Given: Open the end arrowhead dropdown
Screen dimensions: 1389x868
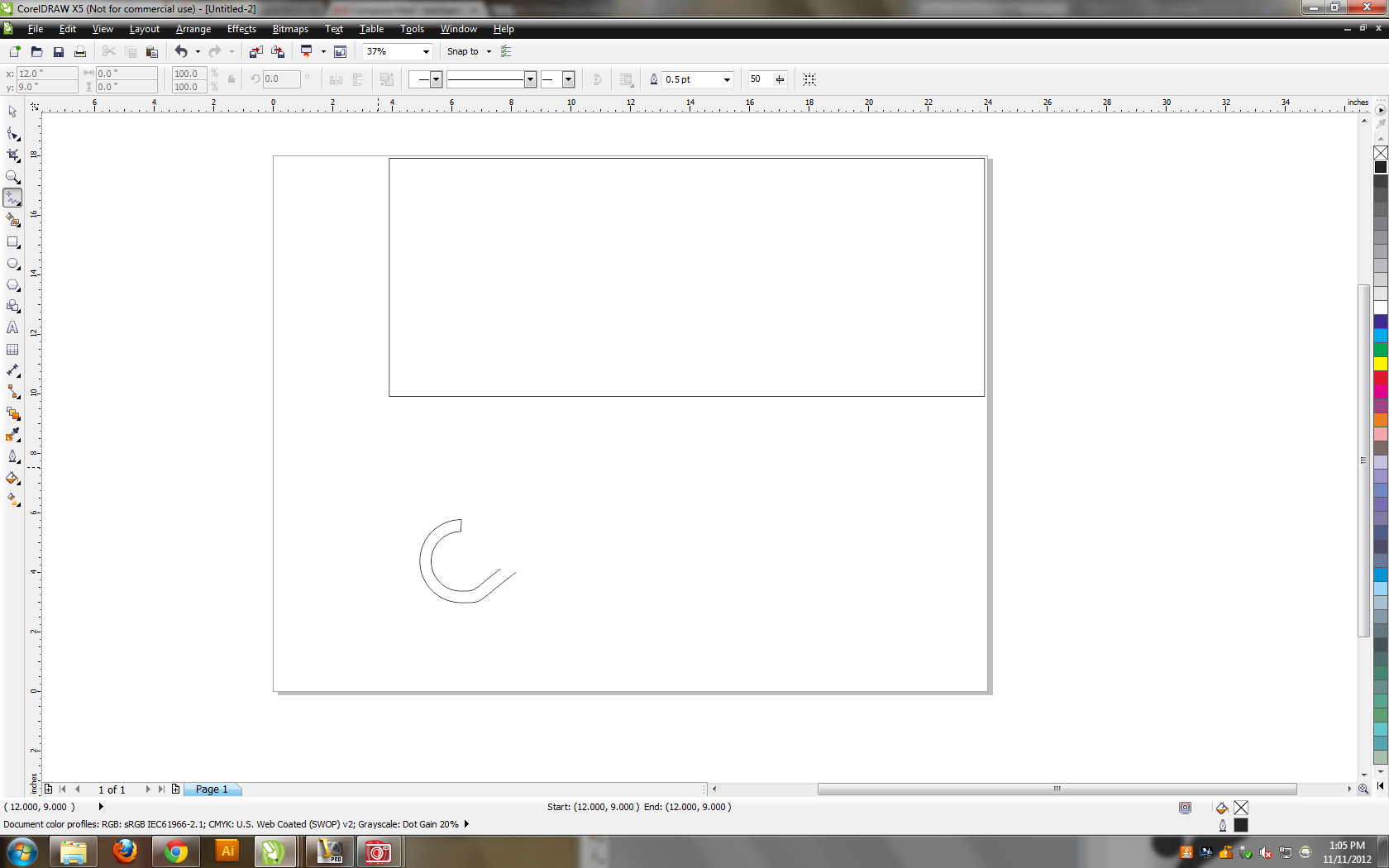Looking at the screenshot, I should 568,79.
